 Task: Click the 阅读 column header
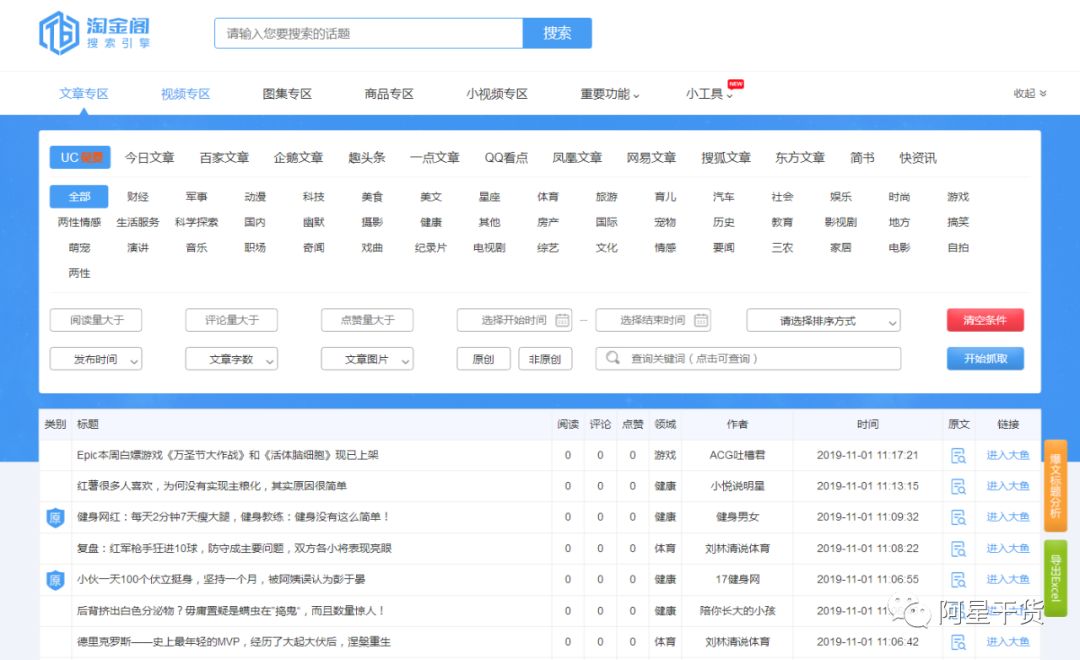coord(568,424)
